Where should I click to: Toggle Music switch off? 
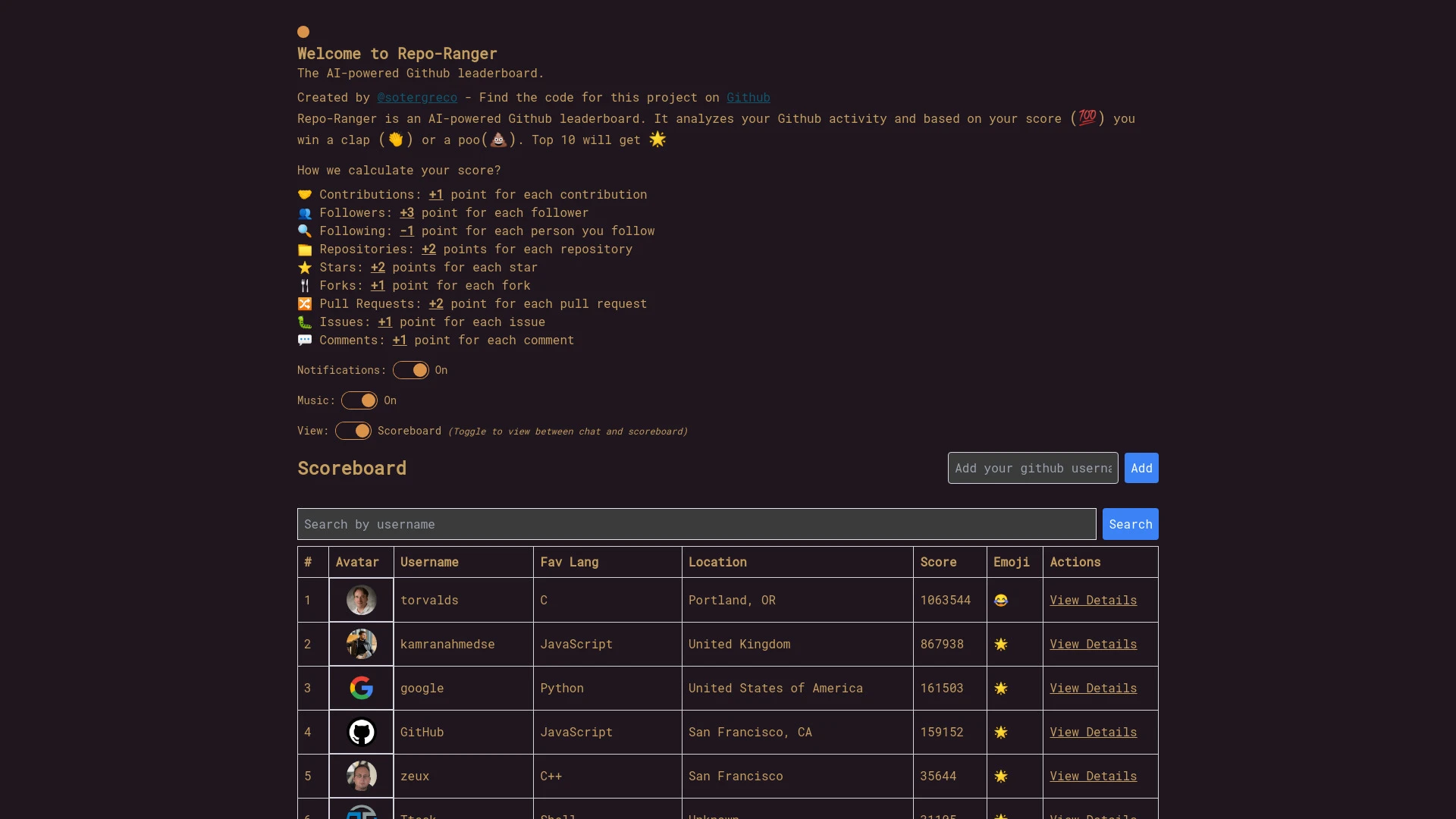click(359, 400)
